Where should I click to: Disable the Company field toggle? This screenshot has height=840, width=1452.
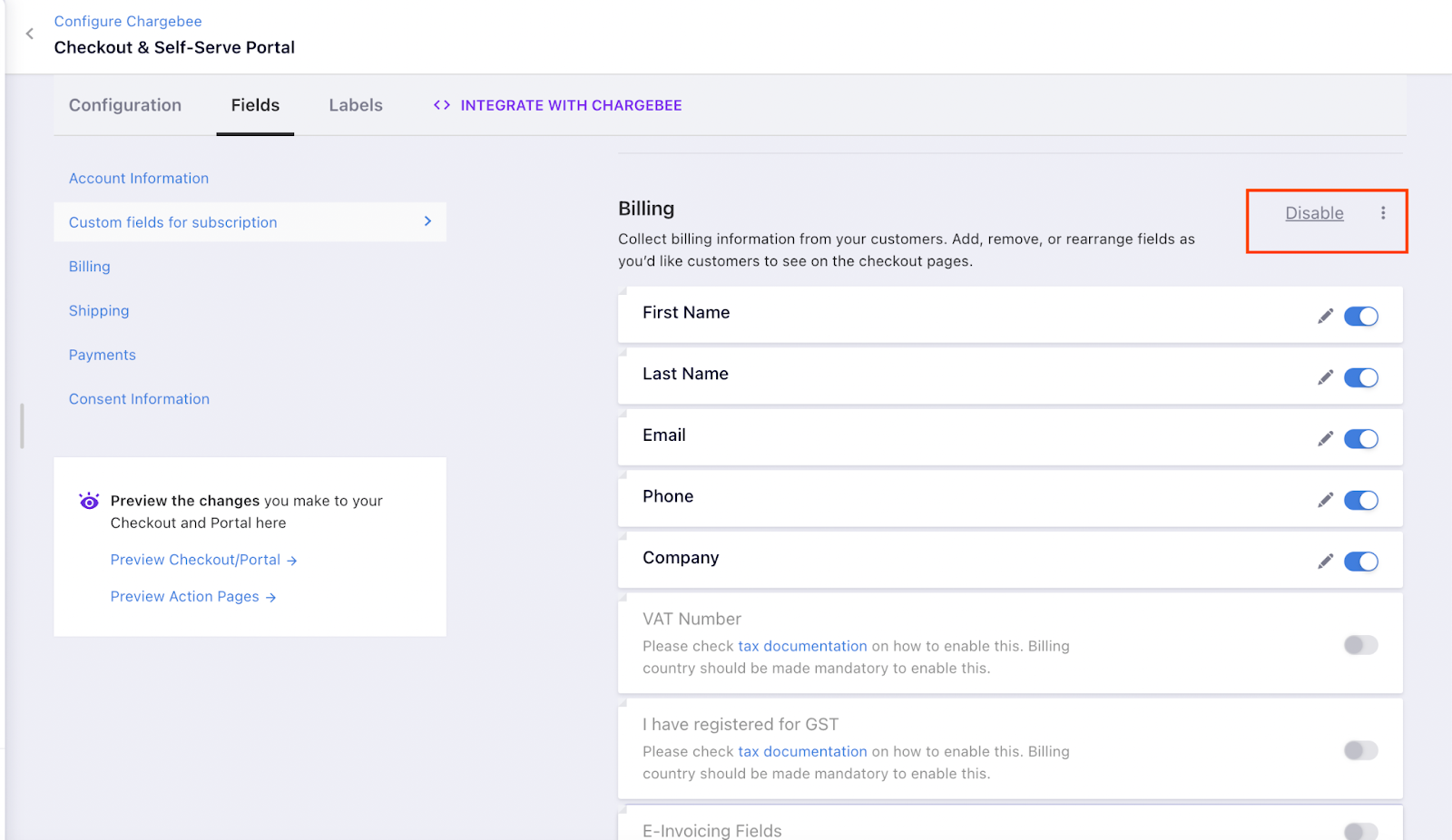[x=1361, y=562]
